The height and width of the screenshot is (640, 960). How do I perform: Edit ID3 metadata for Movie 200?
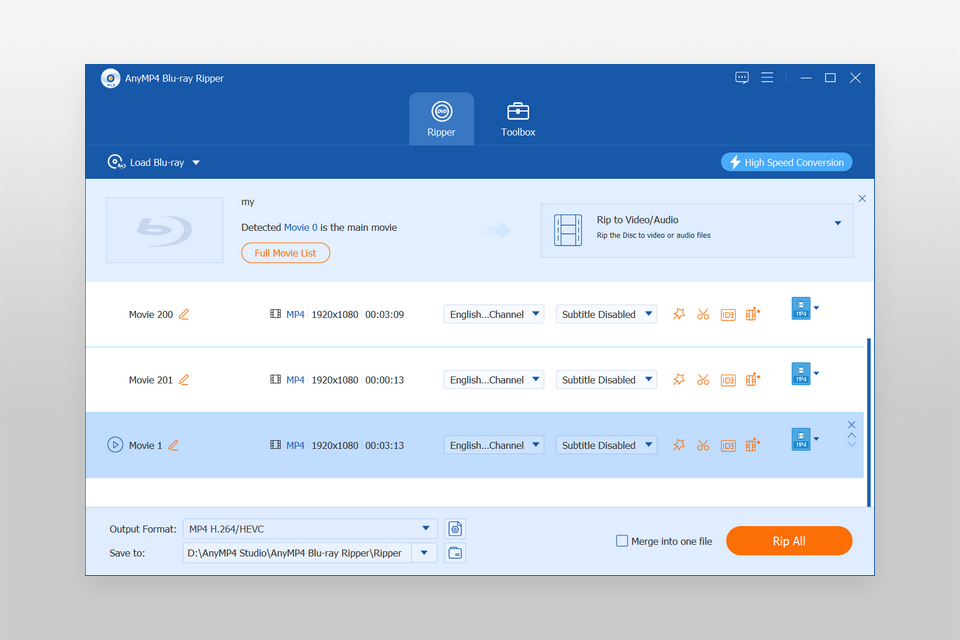pyautogui.click(x=728, y=315)
